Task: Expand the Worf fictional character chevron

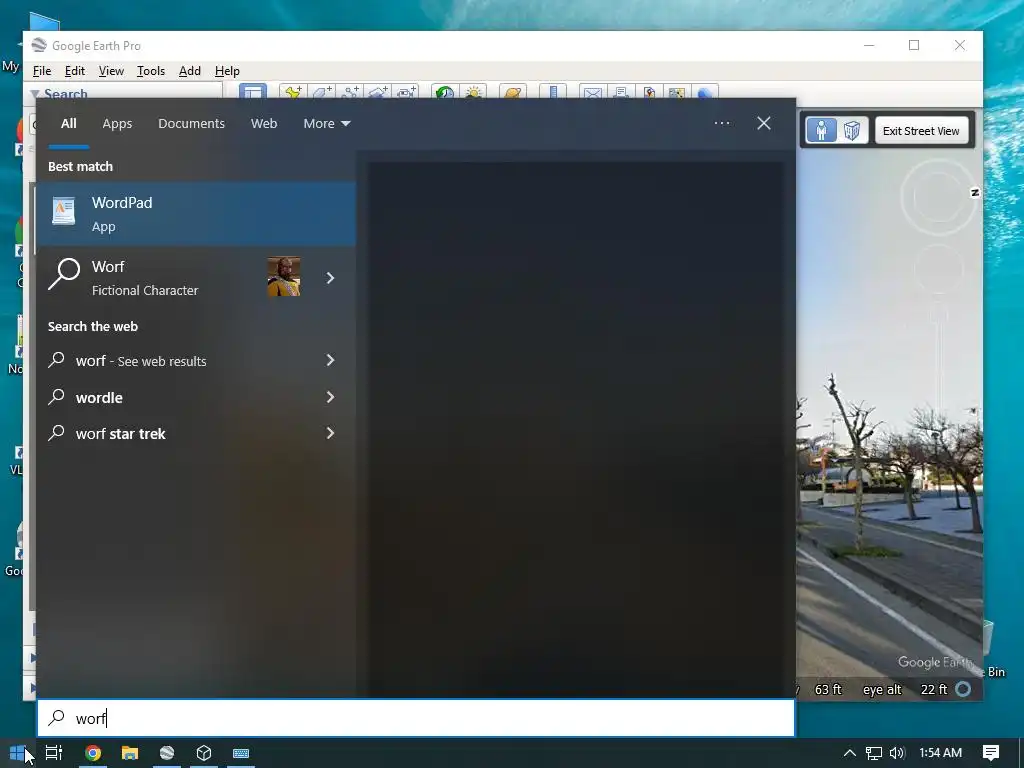Action: point(330,278)
